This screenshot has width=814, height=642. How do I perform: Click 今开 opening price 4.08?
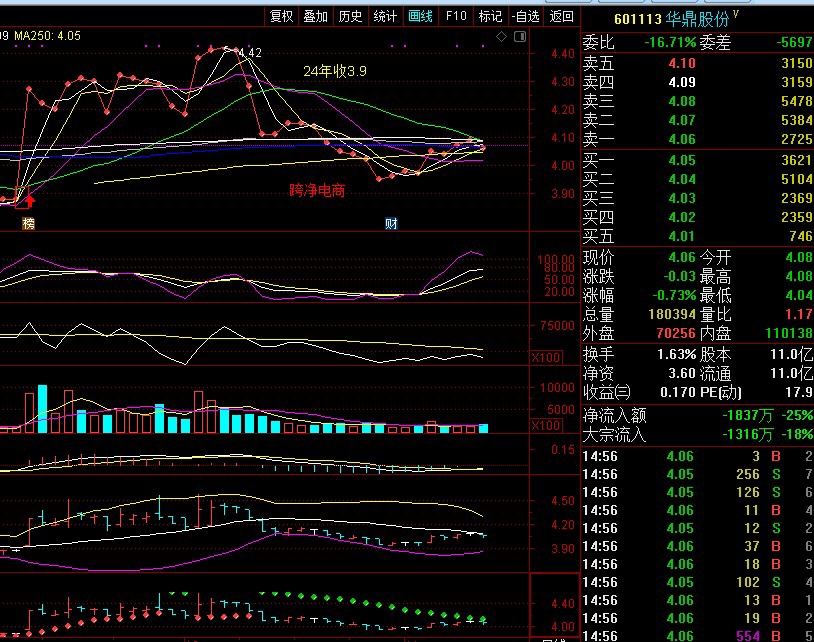(x=798, y=257)
